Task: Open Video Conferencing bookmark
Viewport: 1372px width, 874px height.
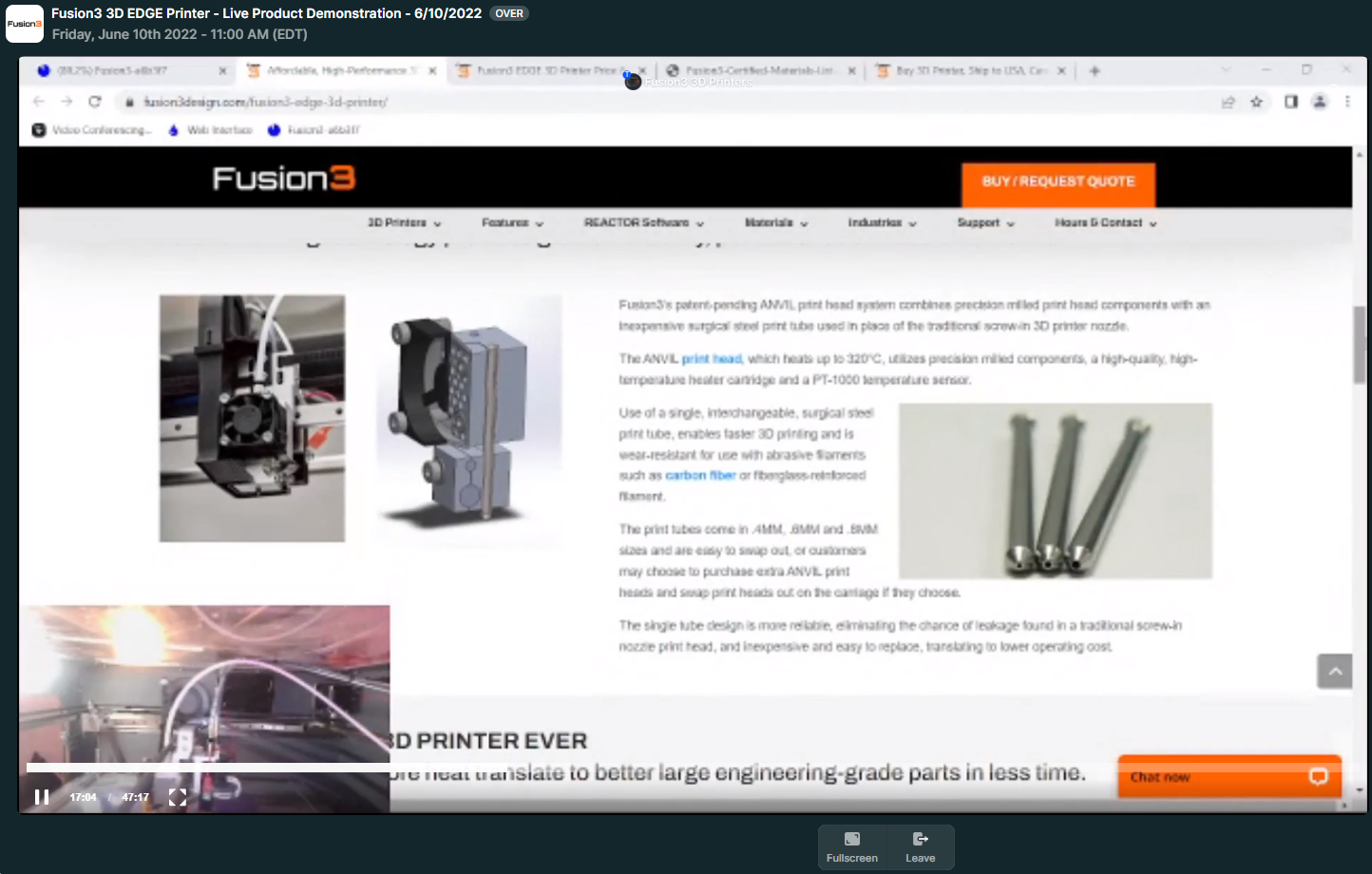Action: [92, 130]
